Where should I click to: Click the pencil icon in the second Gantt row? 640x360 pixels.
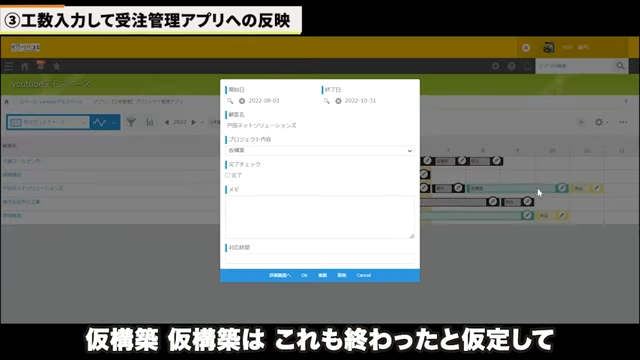tap(424, 174)
